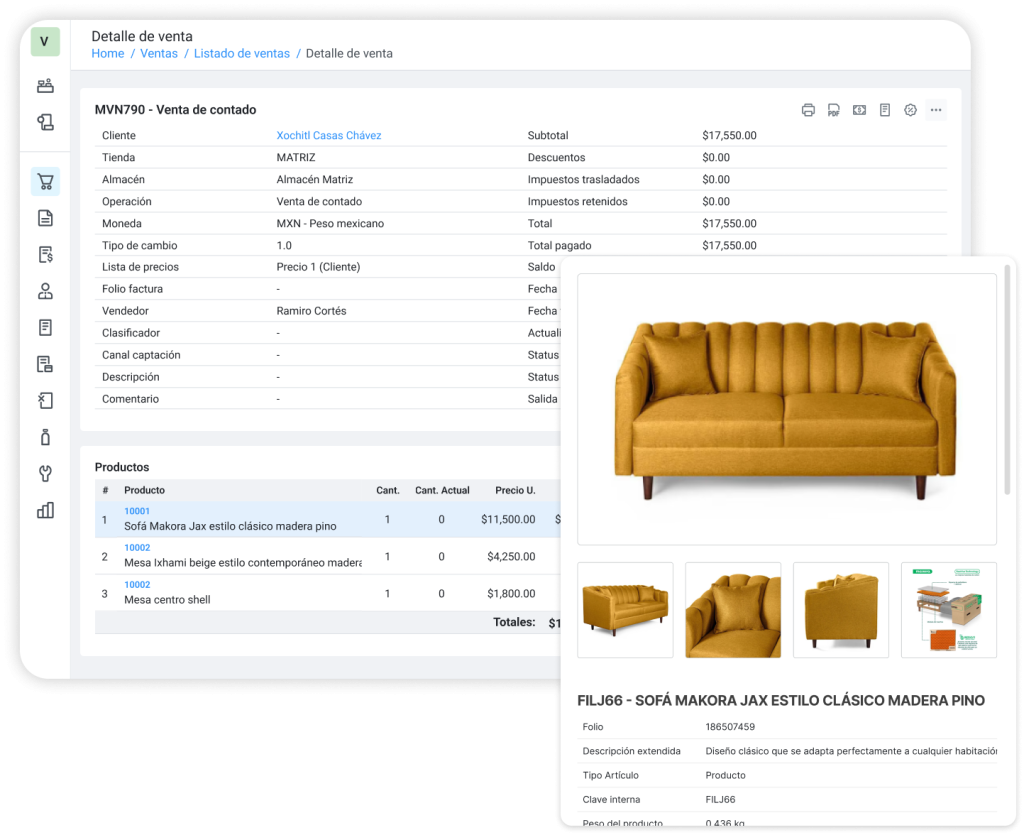Click the person icon in sidebar

tap(45, 291)
